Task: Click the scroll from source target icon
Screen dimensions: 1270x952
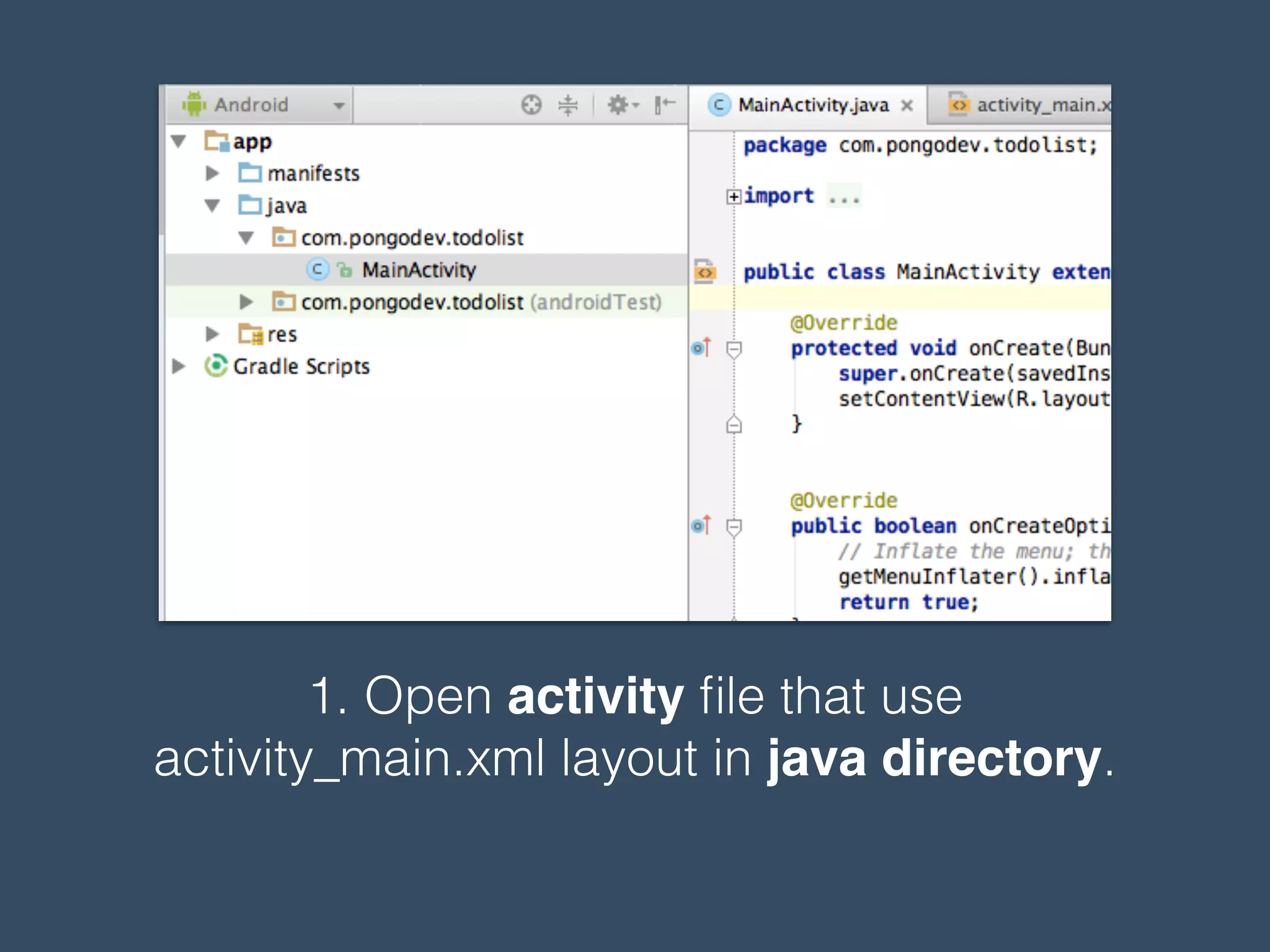Action: pos(531,105)
